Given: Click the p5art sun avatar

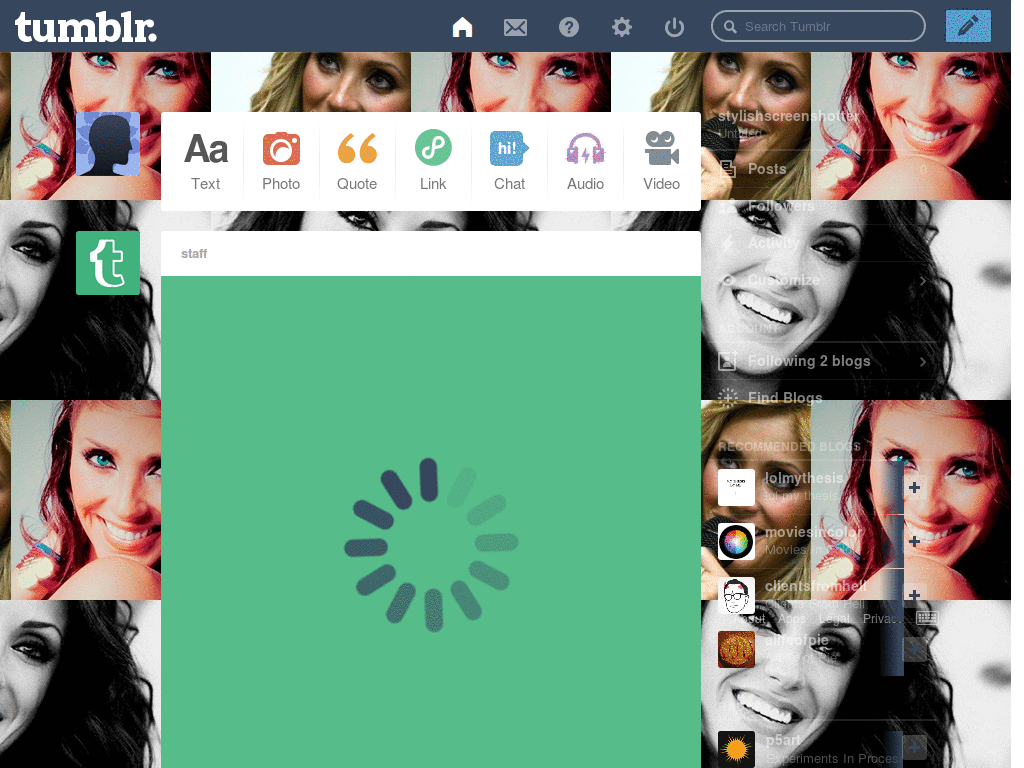Looking at the screenshot, I should (x=736, y=749).
